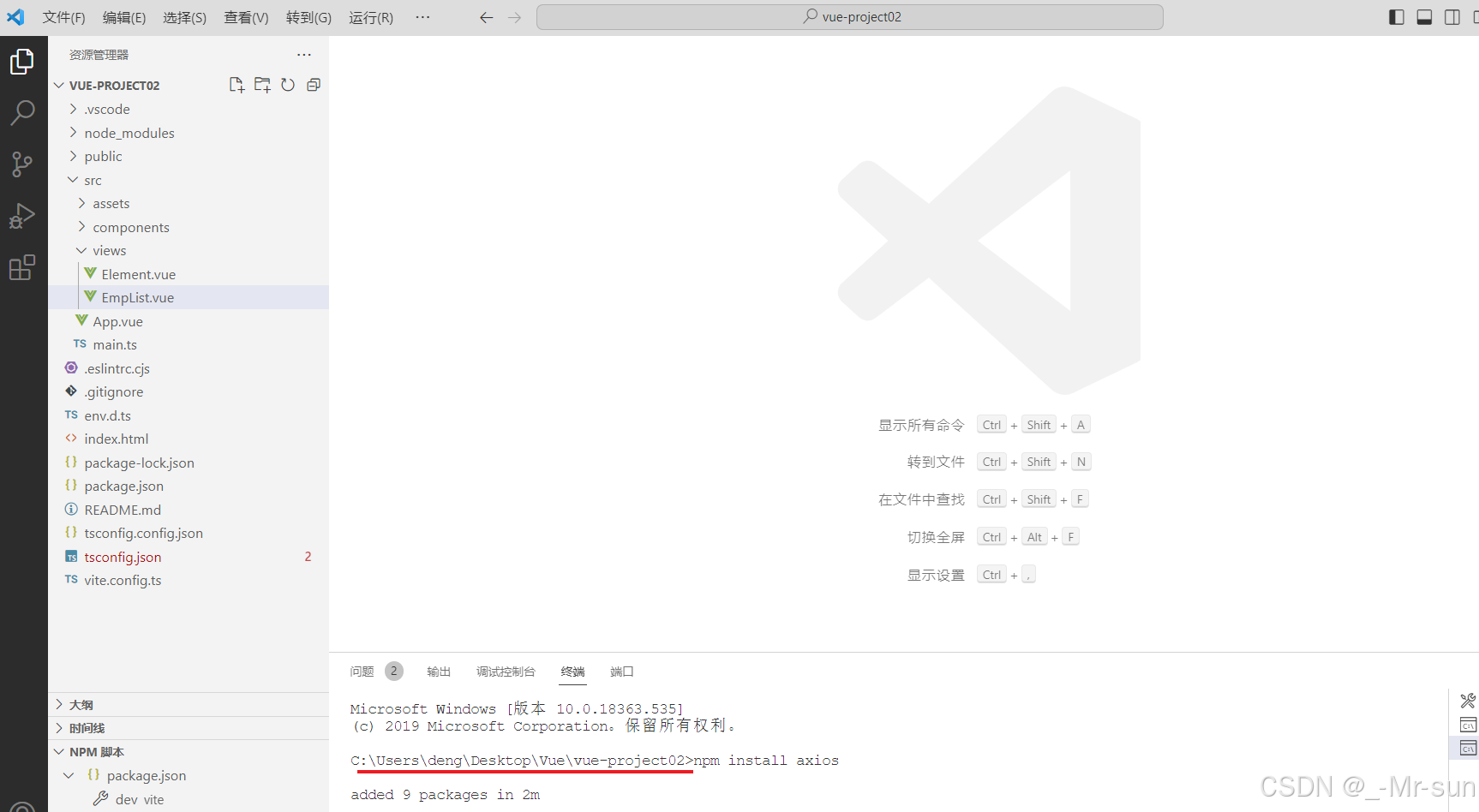Run the dev vite npm script
This screenshot has width=1479, height=812.
pos(140,799)
